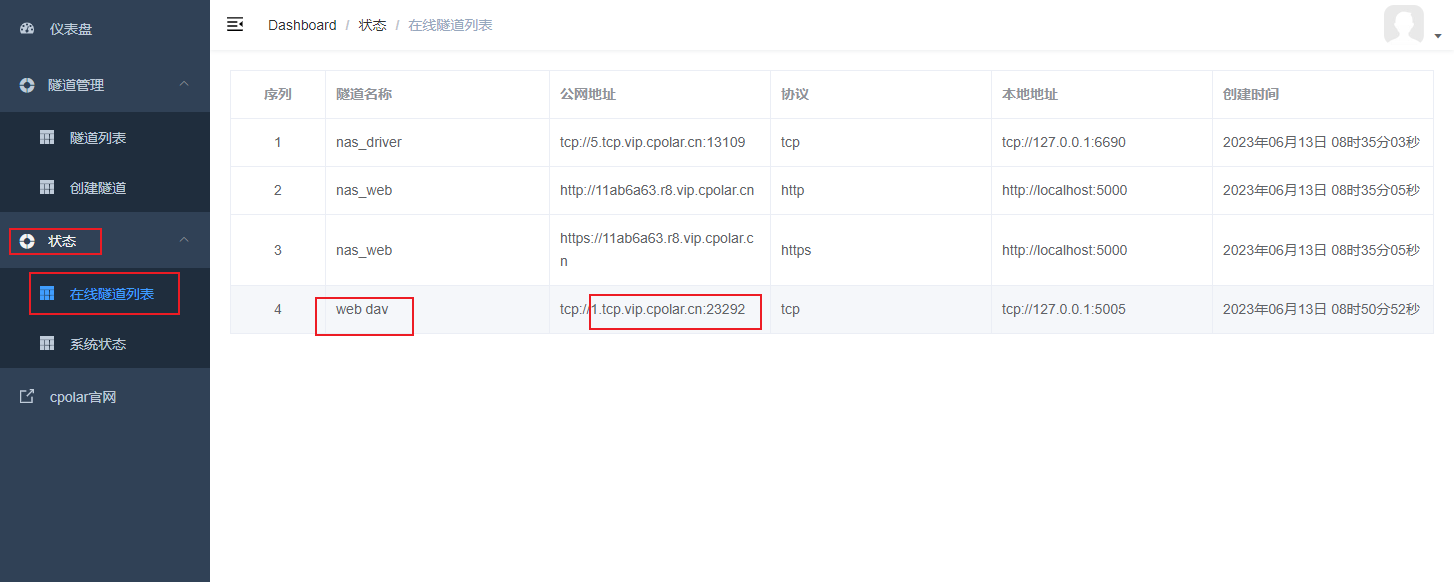Click the http://11ab6a63.r8.vip.cpolar.cn address
This screenshot has height=582, width=1454.
pyautogui.click(x=657, y=190)
